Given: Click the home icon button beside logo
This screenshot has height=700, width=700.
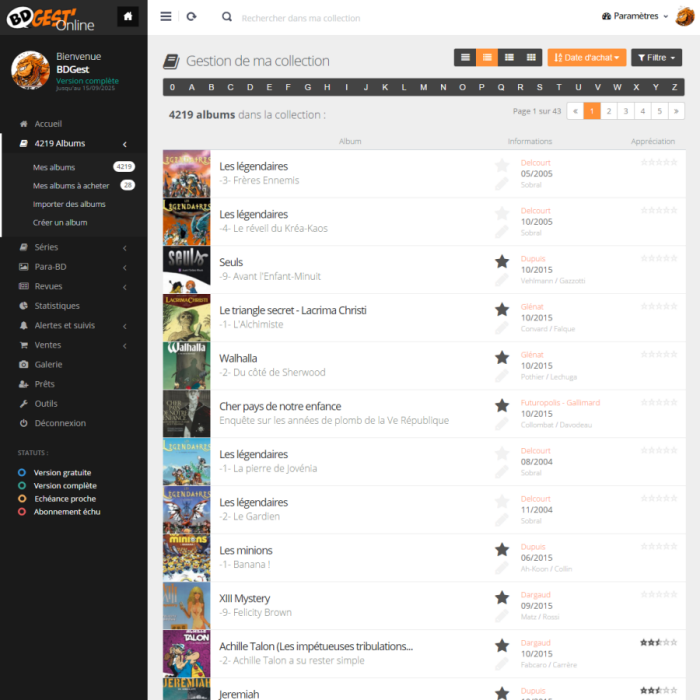Looking at the screenshot, I should [128, 17].
